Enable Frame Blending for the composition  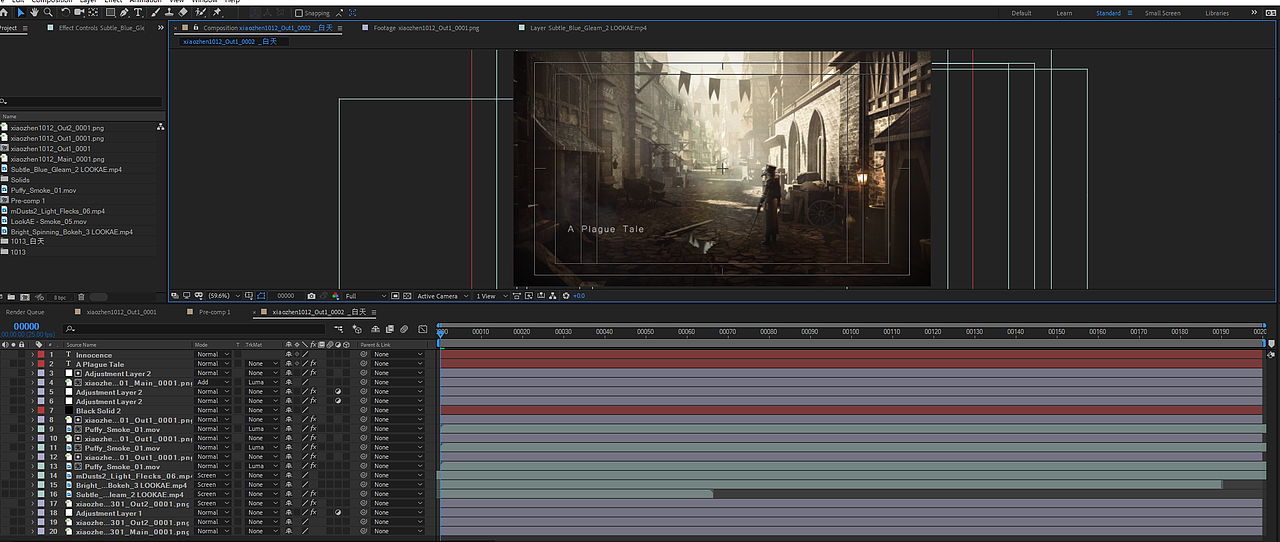coord(389,329)
